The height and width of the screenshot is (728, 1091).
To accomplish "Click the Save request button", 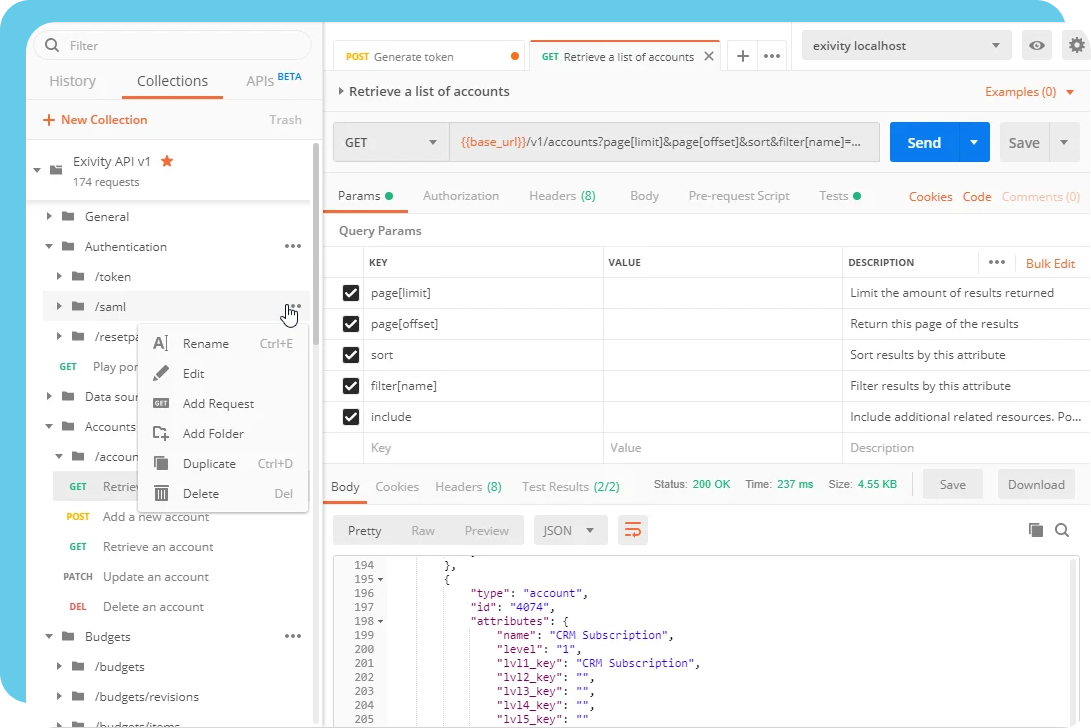I will point(1024,142).
